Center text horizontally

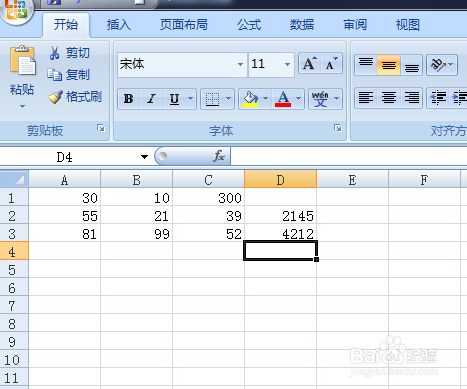click(x=389, y=98)
